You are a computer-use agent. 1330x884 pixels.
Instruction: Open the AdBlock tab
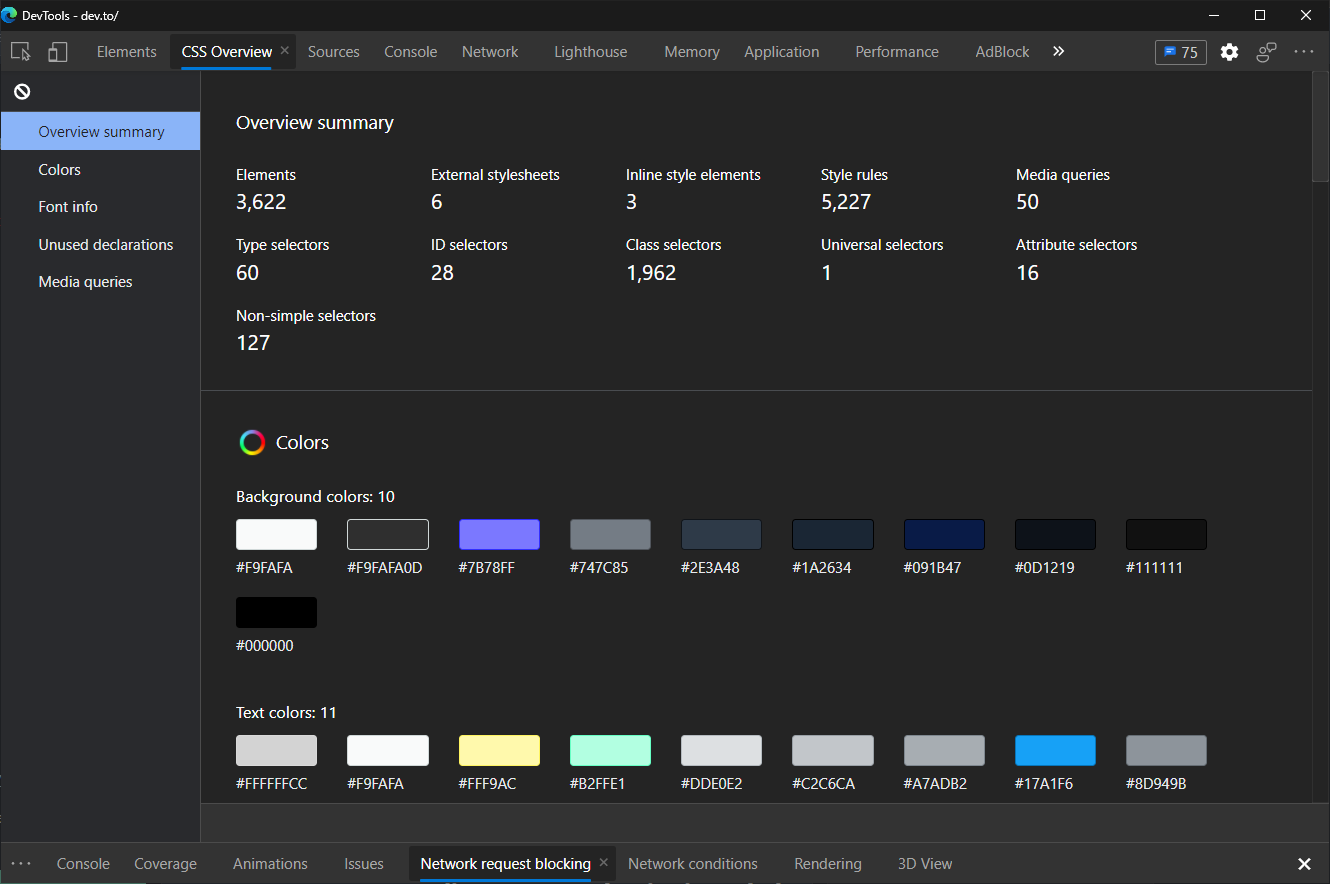pos(1002,52)
